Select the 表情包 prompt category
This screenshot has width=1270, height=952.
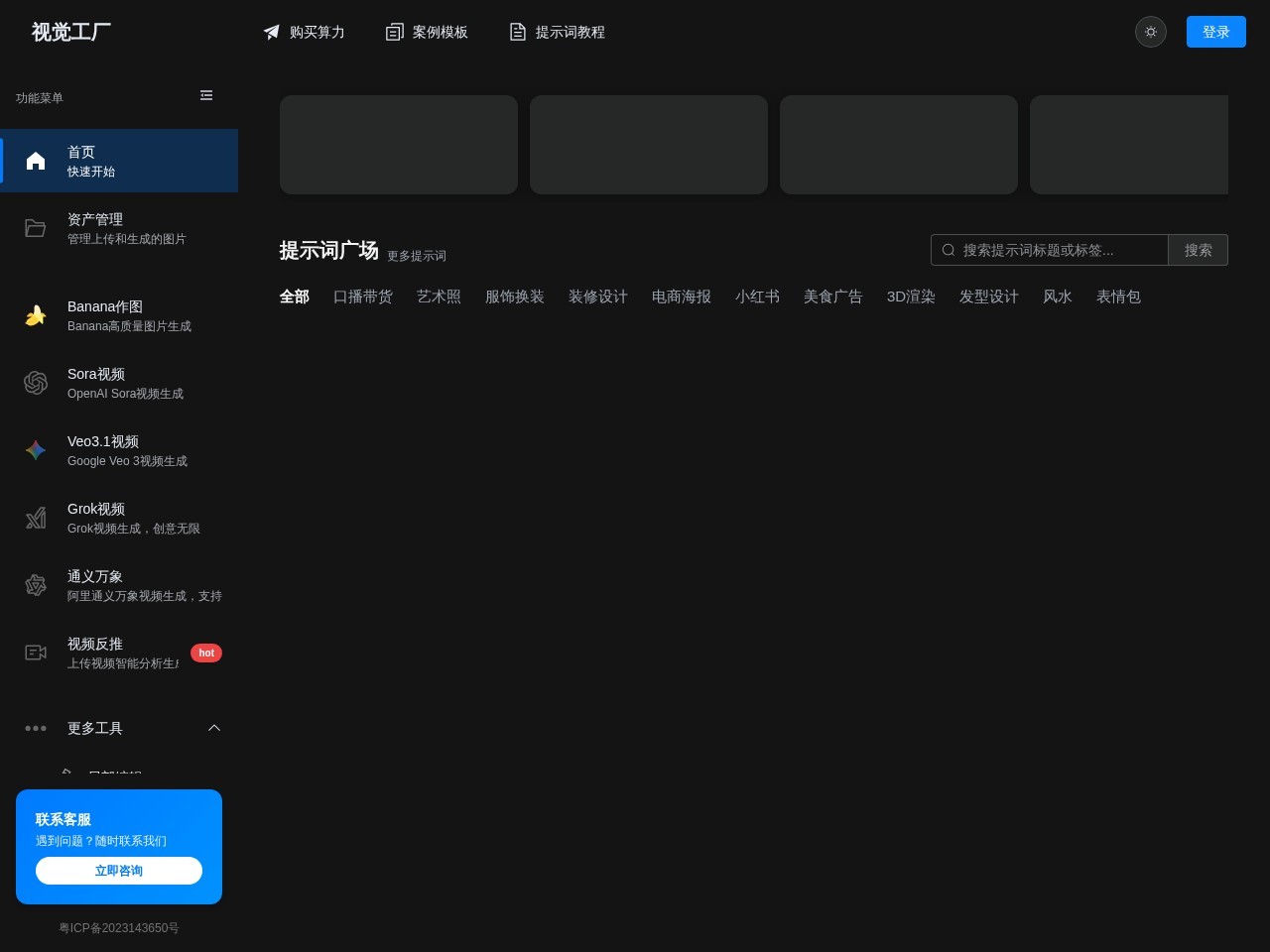pyautogui.click(x=1119, y=297)
